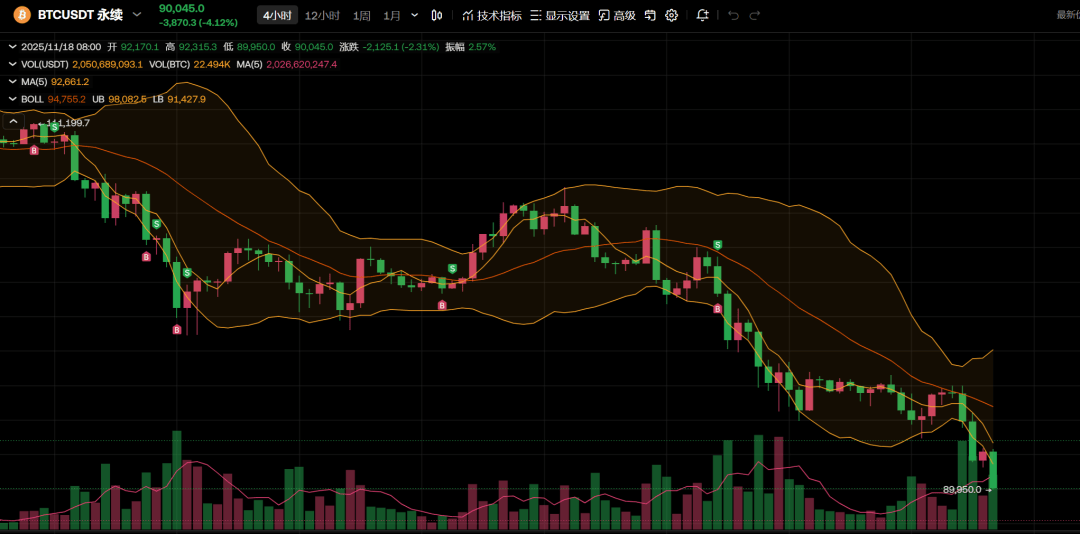Collapse the BOLL indicator row

point(11,99)
